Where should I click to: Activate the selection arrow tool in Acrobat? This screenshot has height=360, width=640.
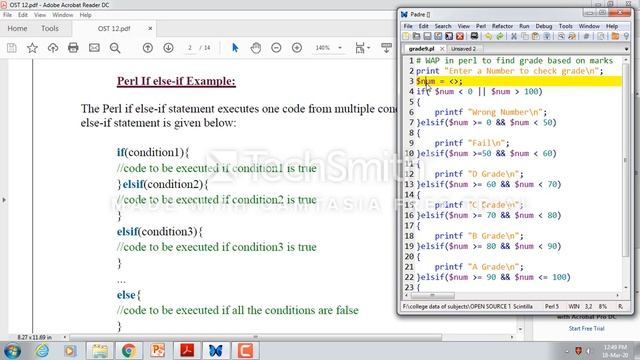coord(235,48)
